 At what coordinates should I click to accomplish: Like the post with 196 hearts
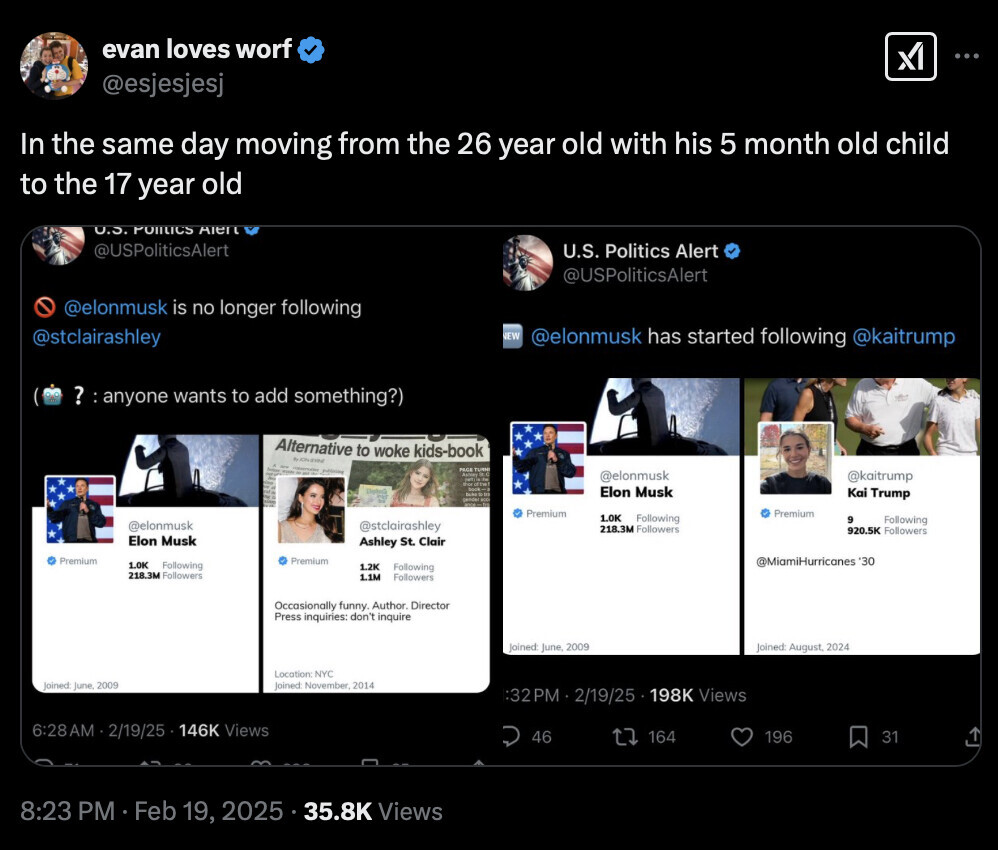(741, 737)
